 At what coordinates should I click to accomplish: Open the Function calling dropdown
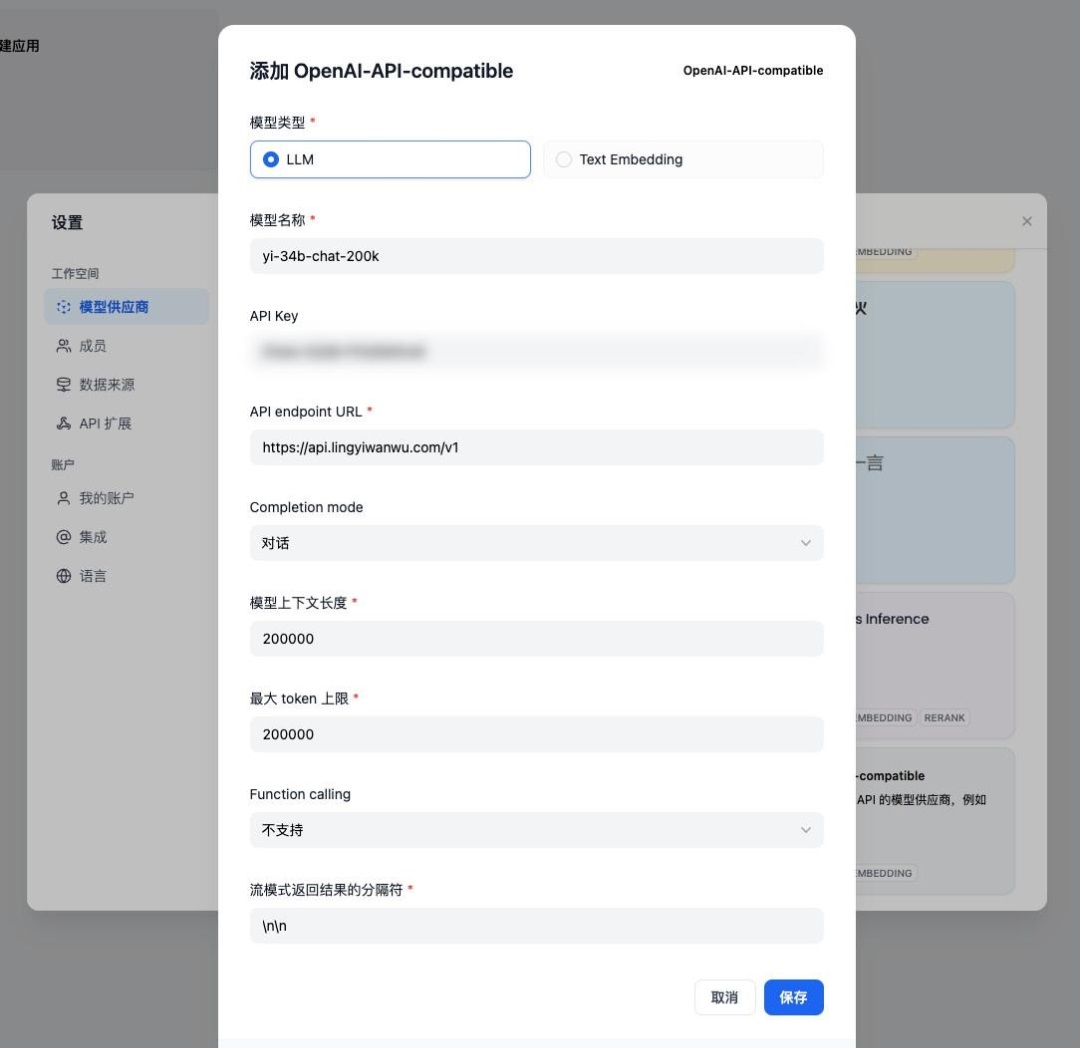537,830
